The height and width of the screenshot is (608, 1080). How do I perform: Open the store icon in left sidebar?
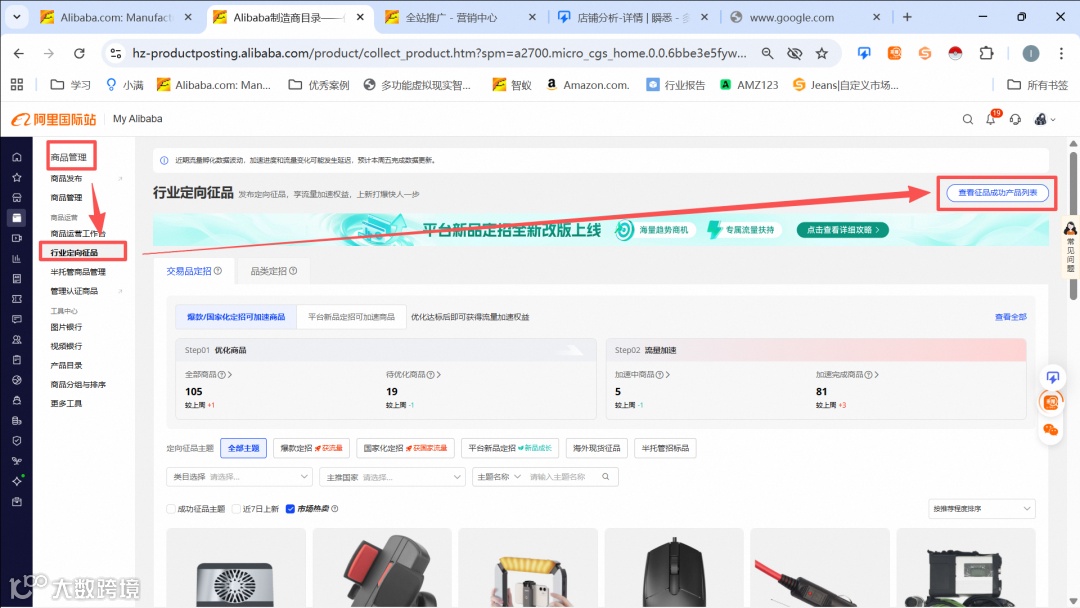point(17,198)
